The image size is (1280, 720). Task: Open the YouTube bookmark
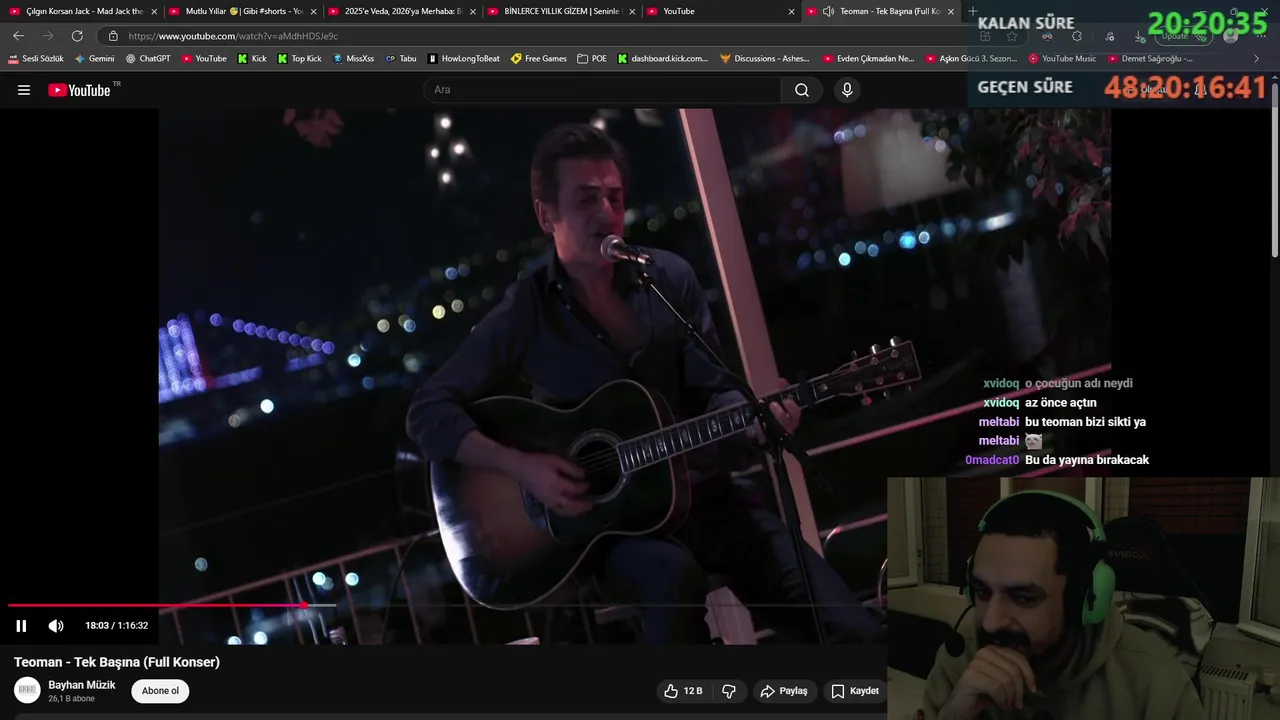click(x=204, y=59)
